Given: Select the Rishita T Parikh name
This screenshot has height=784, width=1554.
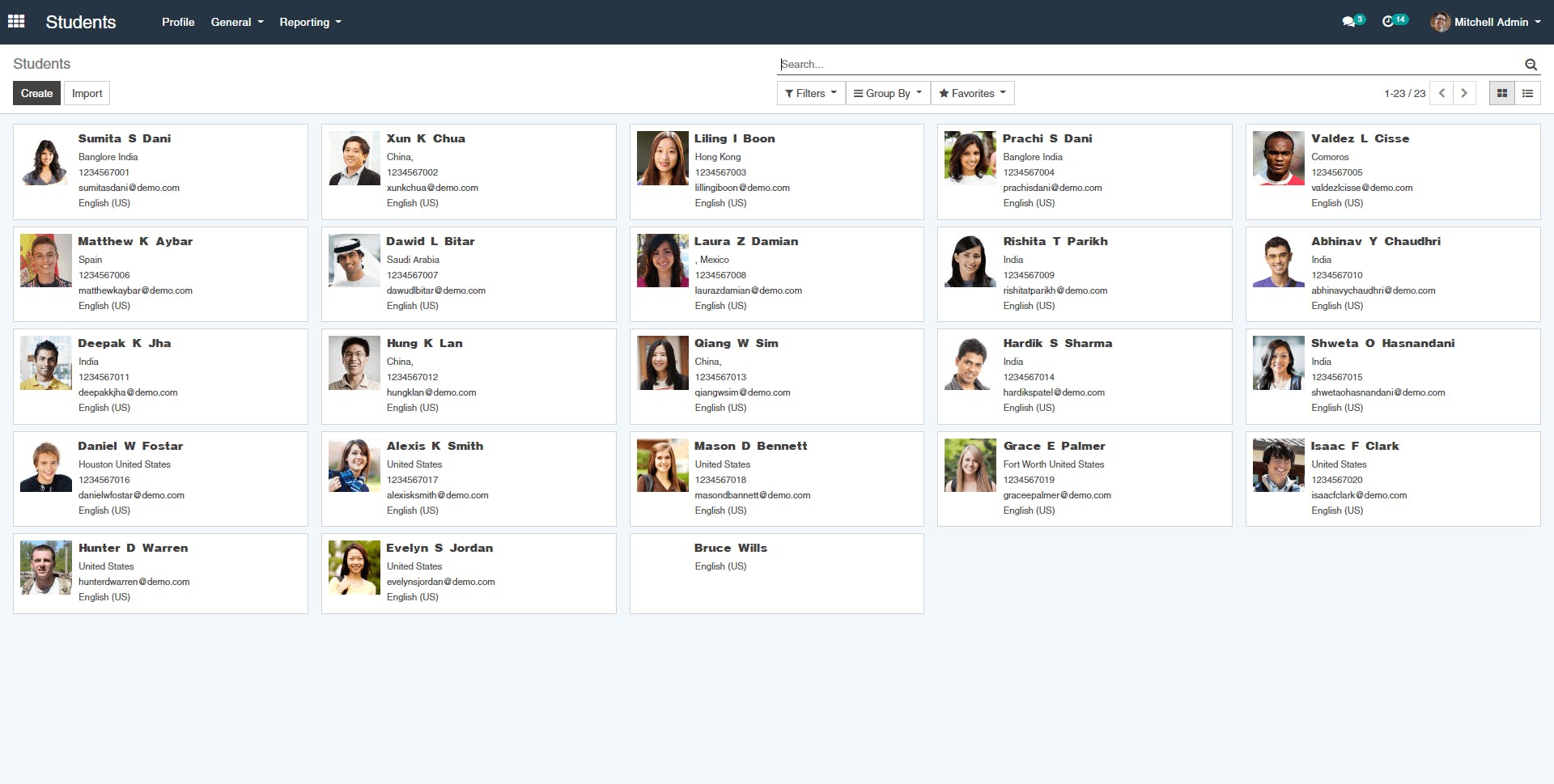Looking at the screenshot, I should click(1055, 241).
